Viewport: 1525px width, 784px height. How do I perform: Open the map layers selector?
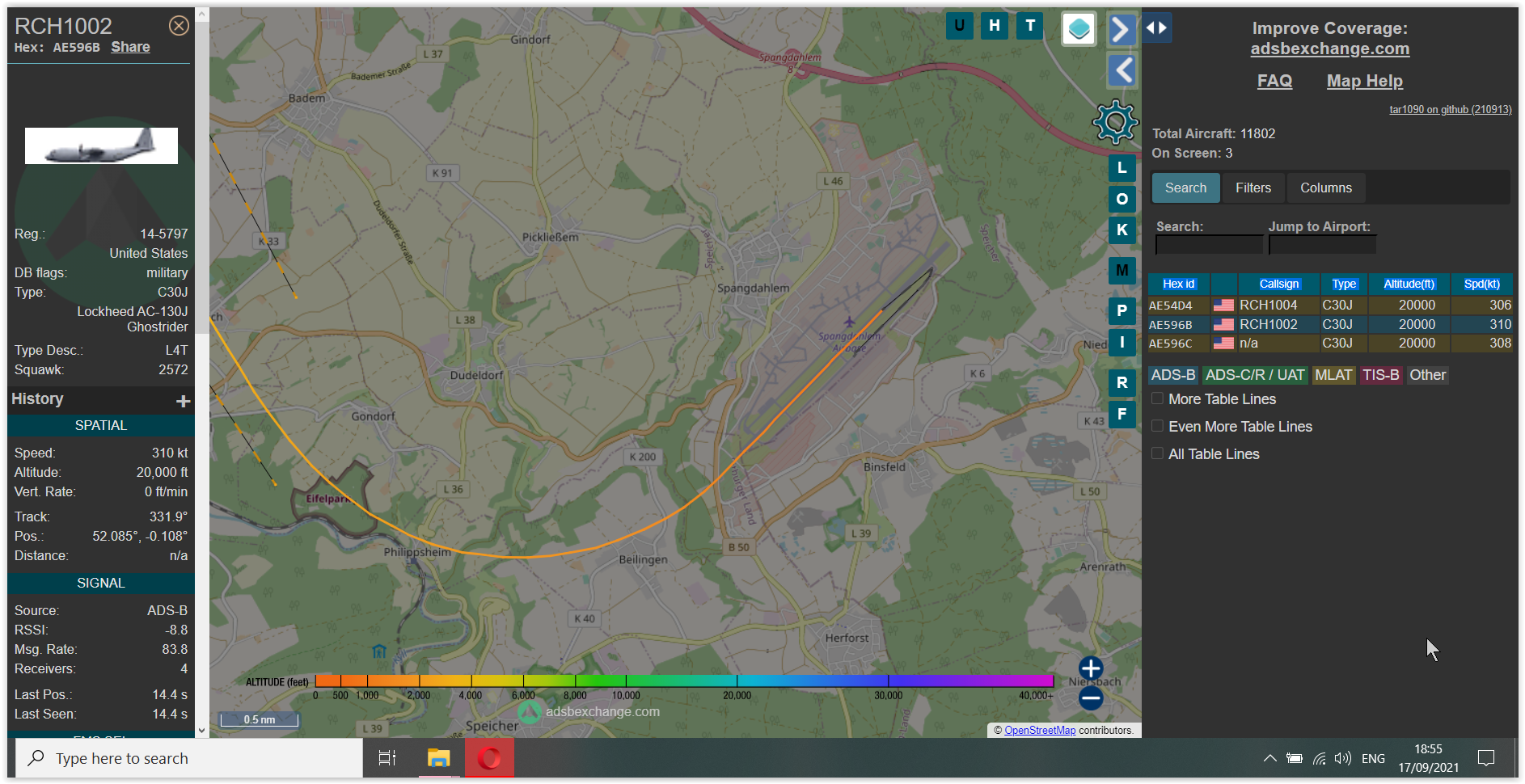click(x=1079, y=29)
